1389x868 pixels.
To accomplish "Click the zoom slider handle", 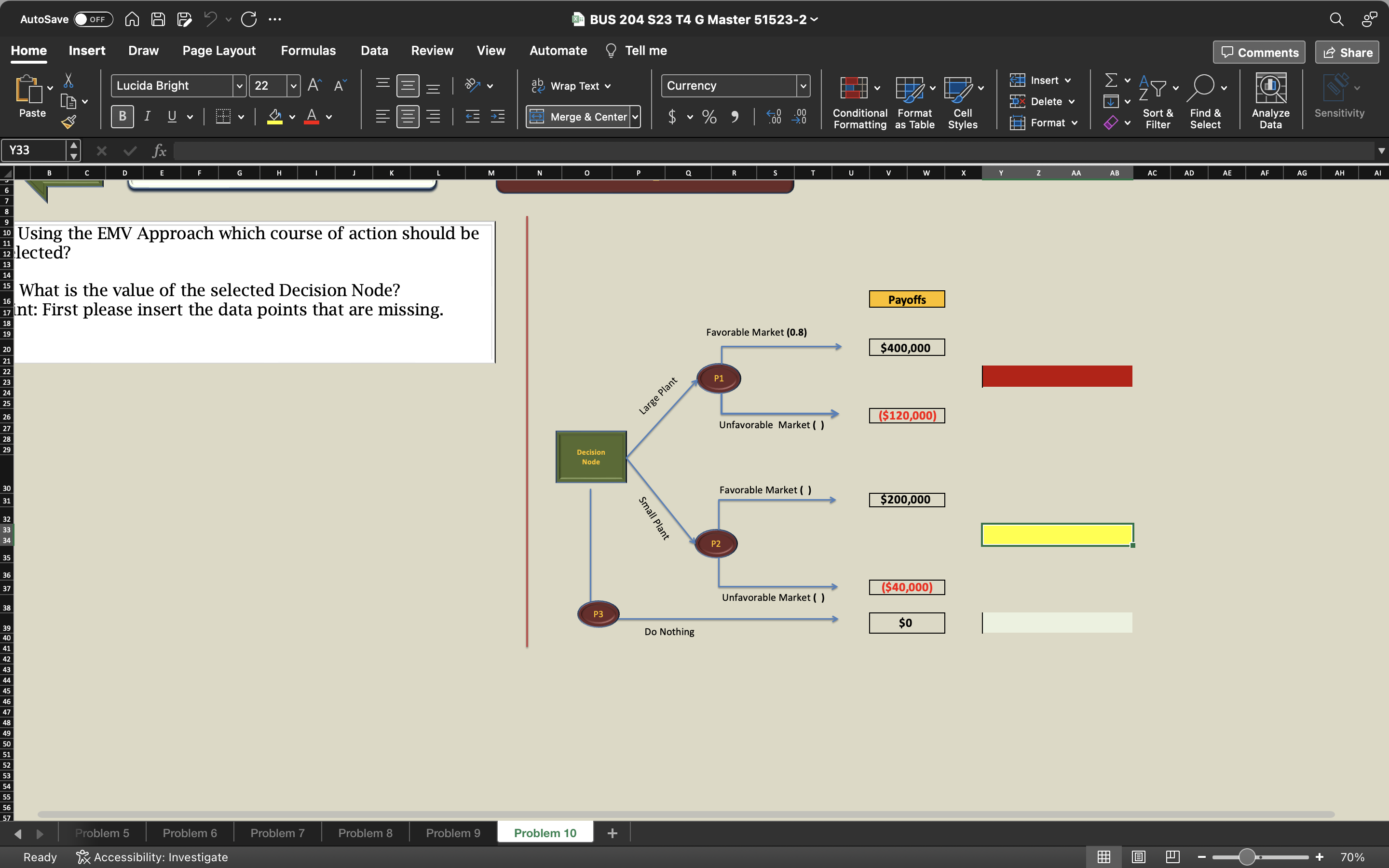I will [x=1246, y=857].
